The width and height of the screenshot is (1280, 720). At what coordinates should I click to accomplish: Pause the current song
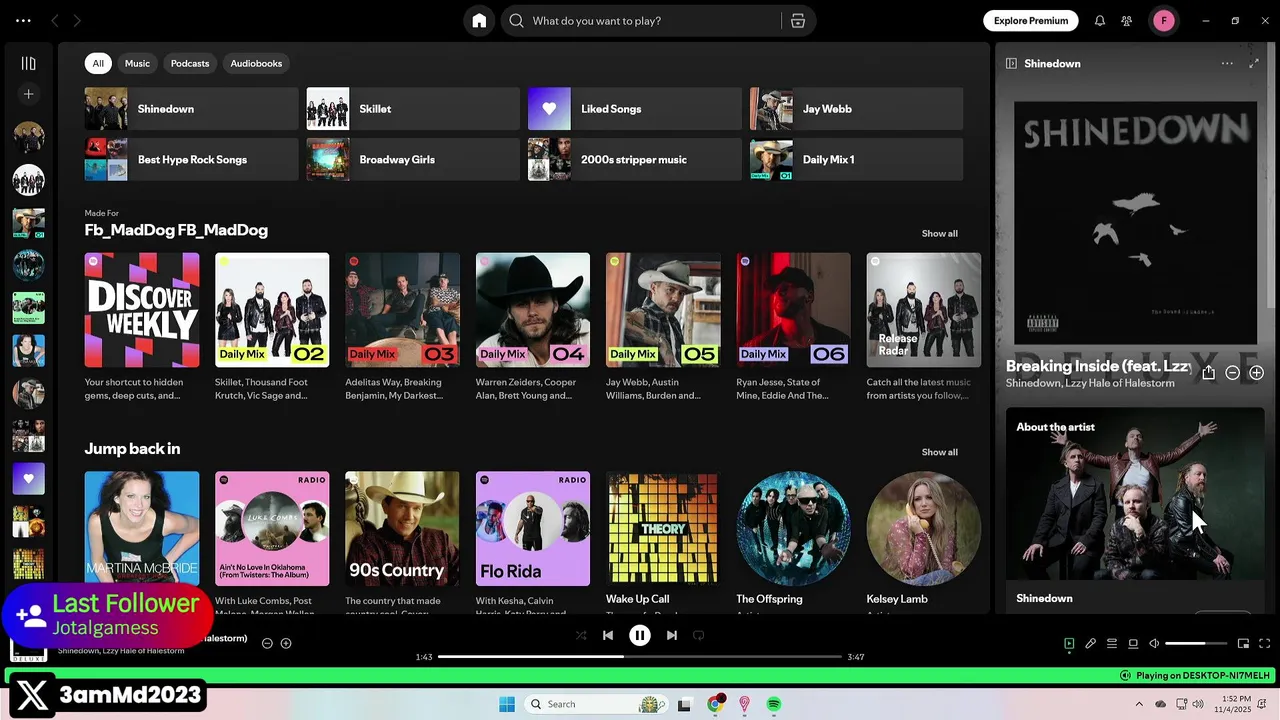tap(640, 635)
